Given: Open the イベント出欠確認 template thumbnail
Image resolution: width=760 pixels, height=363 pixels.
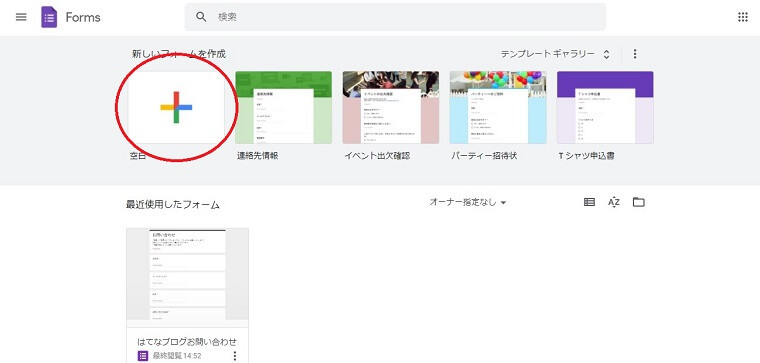Looking at the screenshot, I should click(x=391, y=107).
